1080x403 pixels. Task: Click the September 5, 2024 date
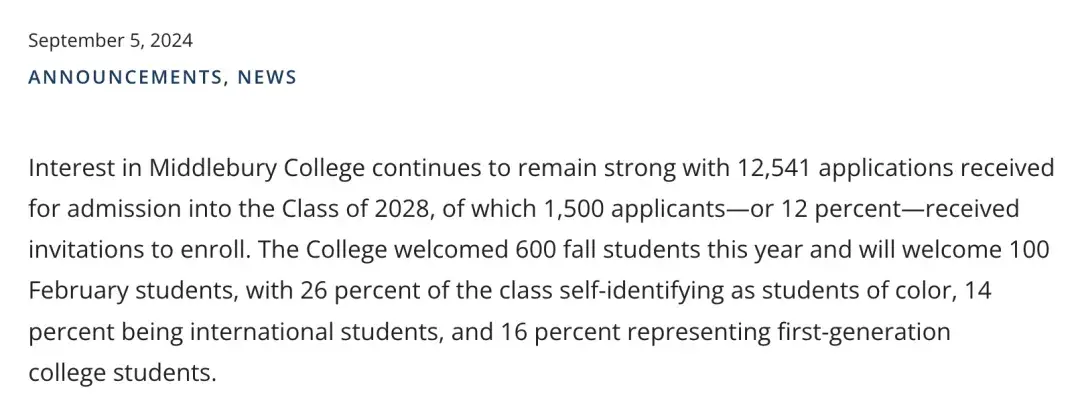pyautogui.click(x=110, y=41)
